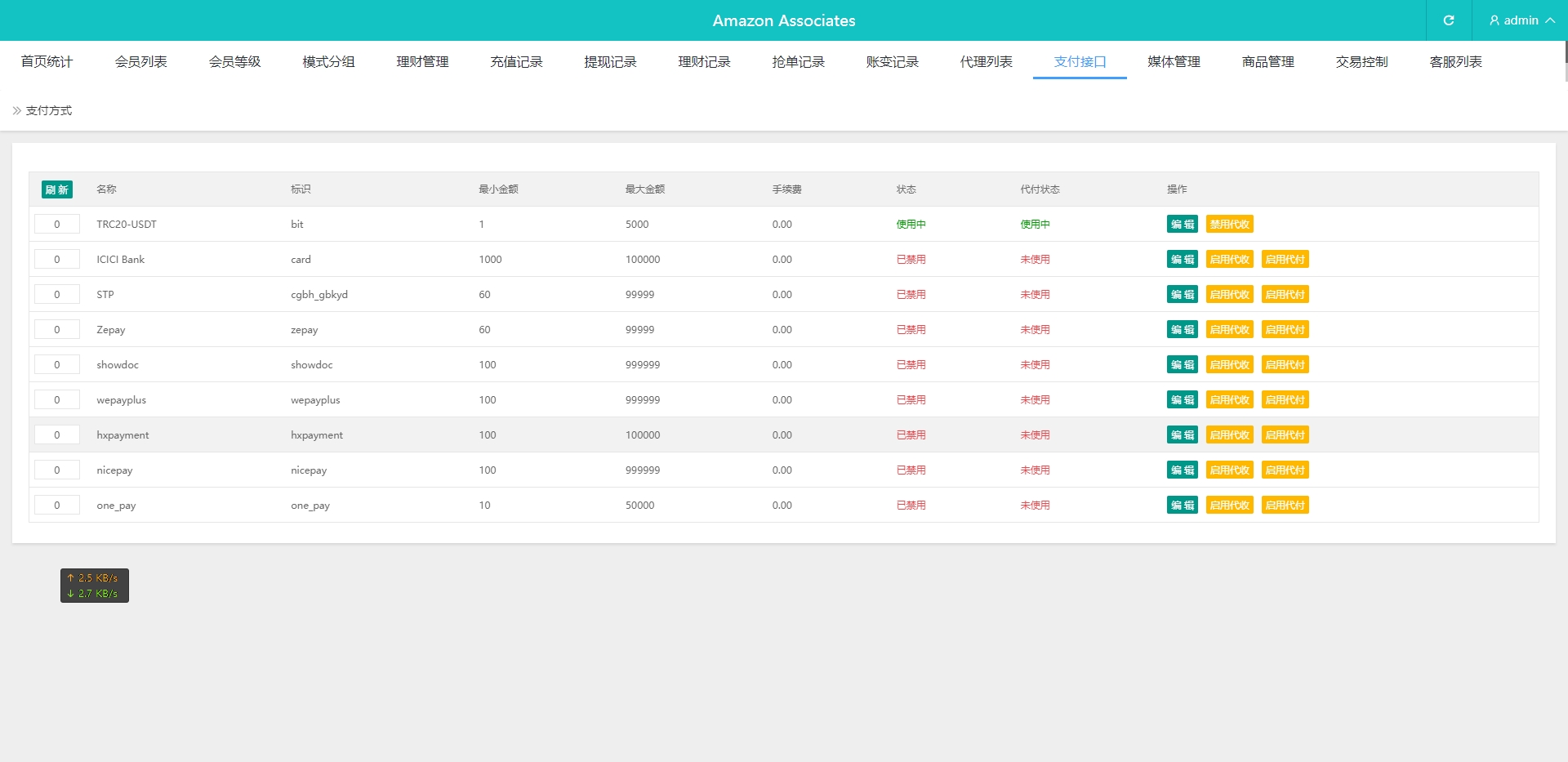1568x762 pixels.
Task: Enable 启用代付 for hxpayment row
Action: click(1285, 435)
